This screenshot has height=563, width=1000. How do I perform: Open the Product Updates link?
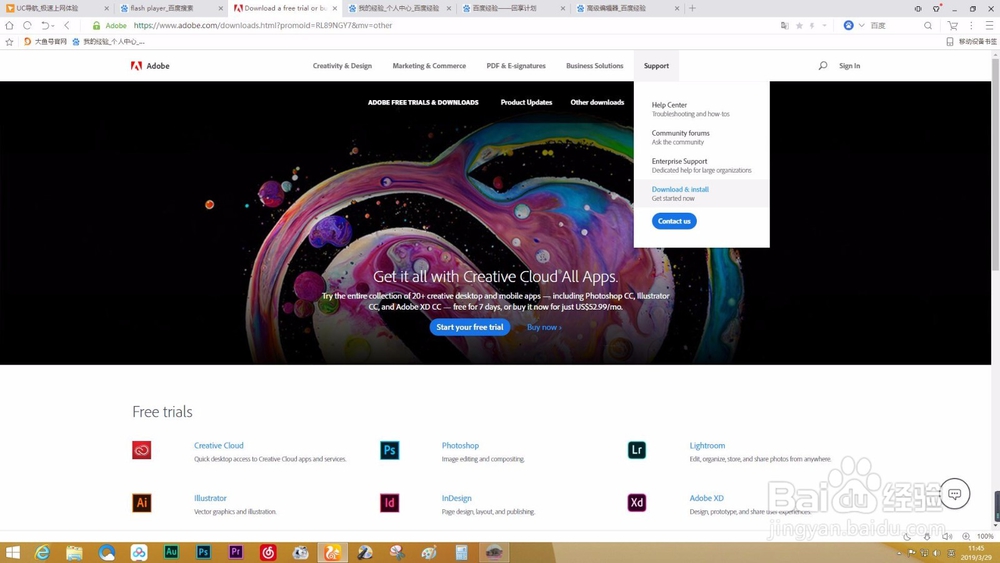pyautogui.click(x=526, y=102)
